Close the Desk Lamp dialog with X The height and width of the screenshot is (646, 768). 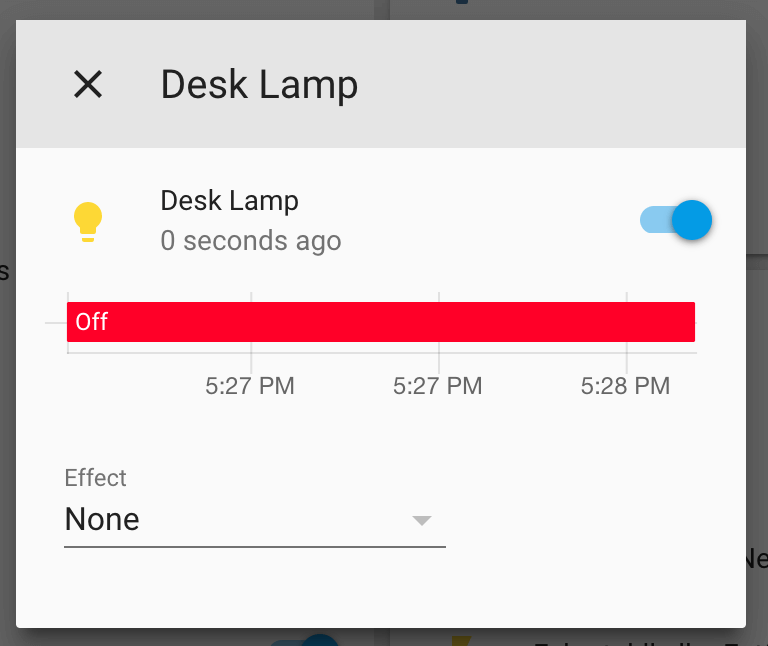click(x=88, y=84)
